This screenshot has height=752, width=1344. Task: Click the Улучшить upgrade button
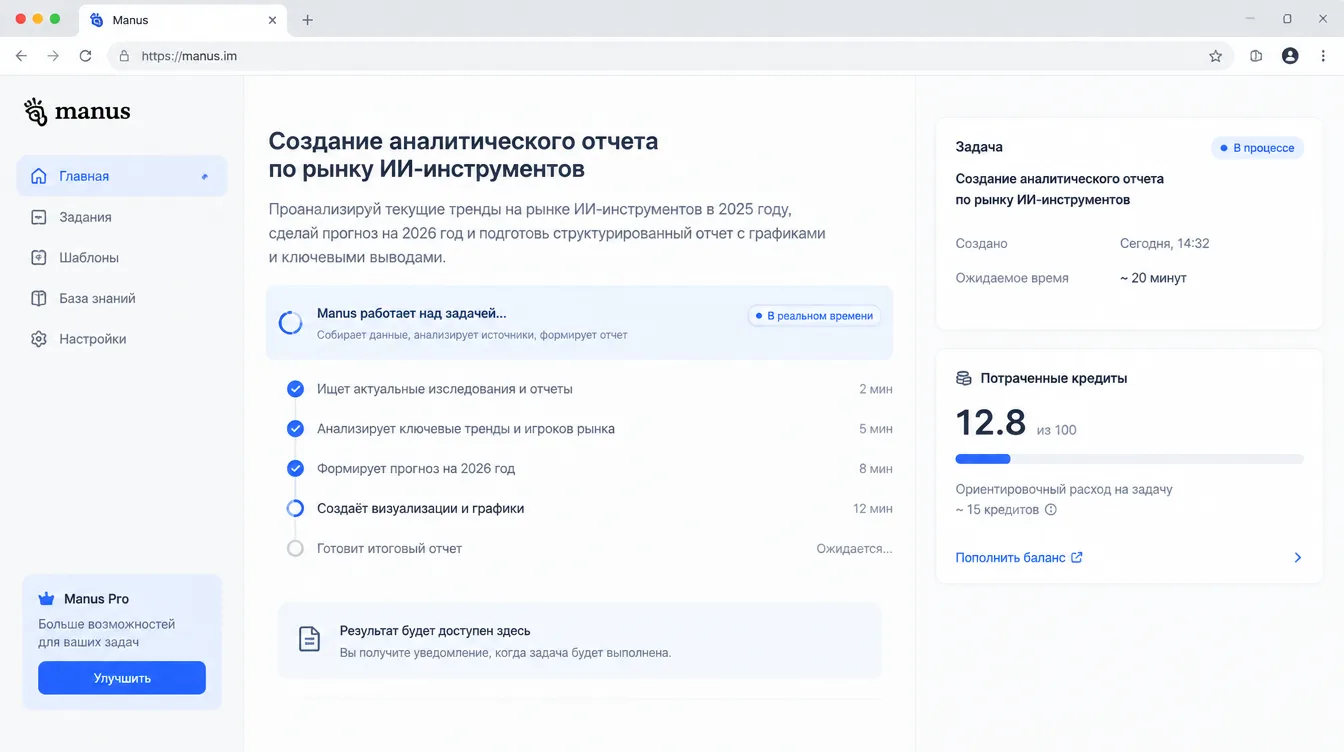click(122, 678)
